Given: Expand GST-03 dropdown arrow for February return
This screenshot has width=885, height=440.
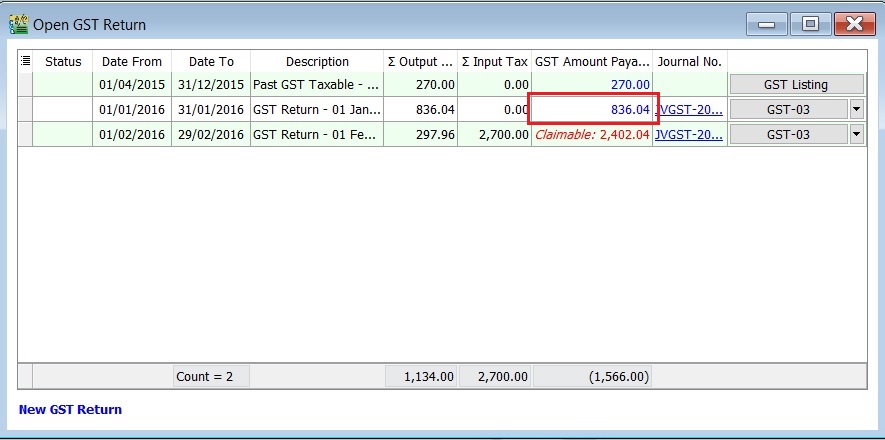Looking at the screenshot, I should (x=857, y=134).
